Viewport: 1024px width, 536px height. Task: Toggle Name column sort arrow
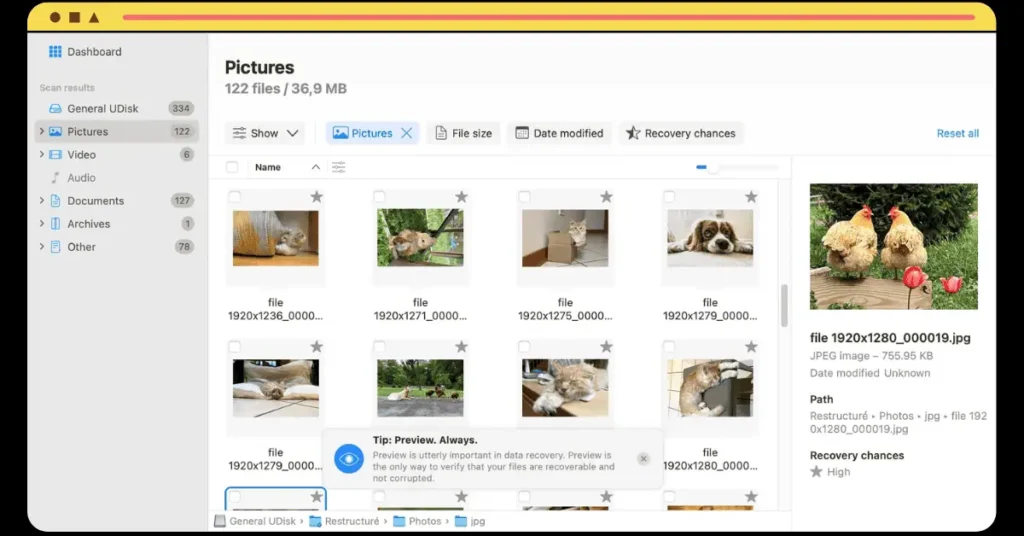point(316,167)
